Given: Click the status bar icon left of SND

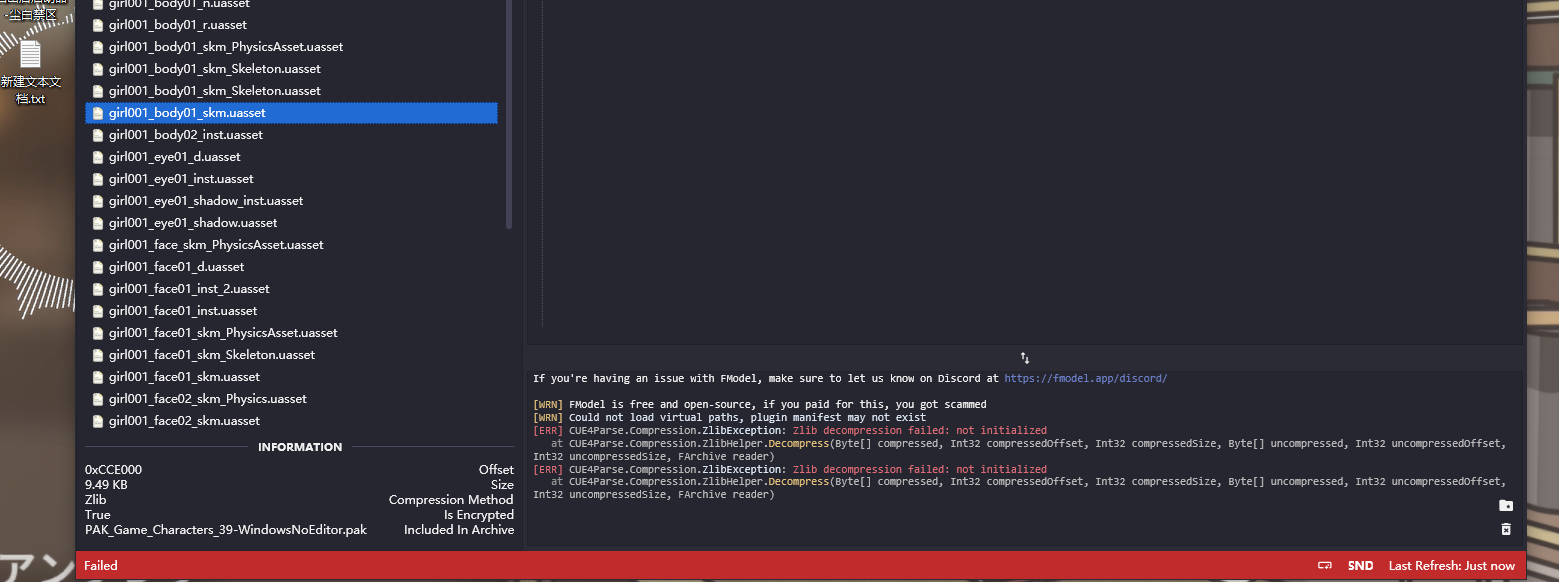Looking at the screenshot, I should point(1325,566).
